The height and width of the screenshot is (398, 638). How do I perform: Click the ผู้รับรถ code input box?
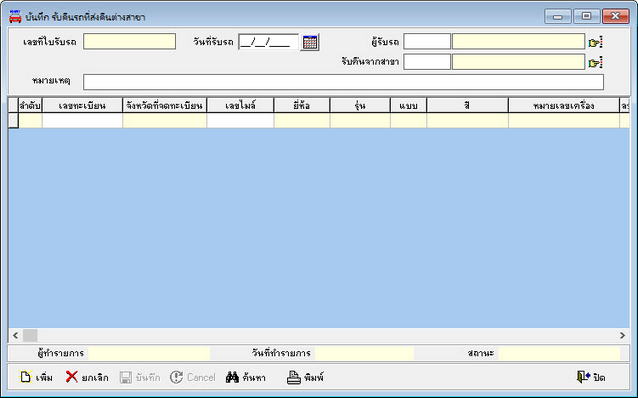pos(427,42)
